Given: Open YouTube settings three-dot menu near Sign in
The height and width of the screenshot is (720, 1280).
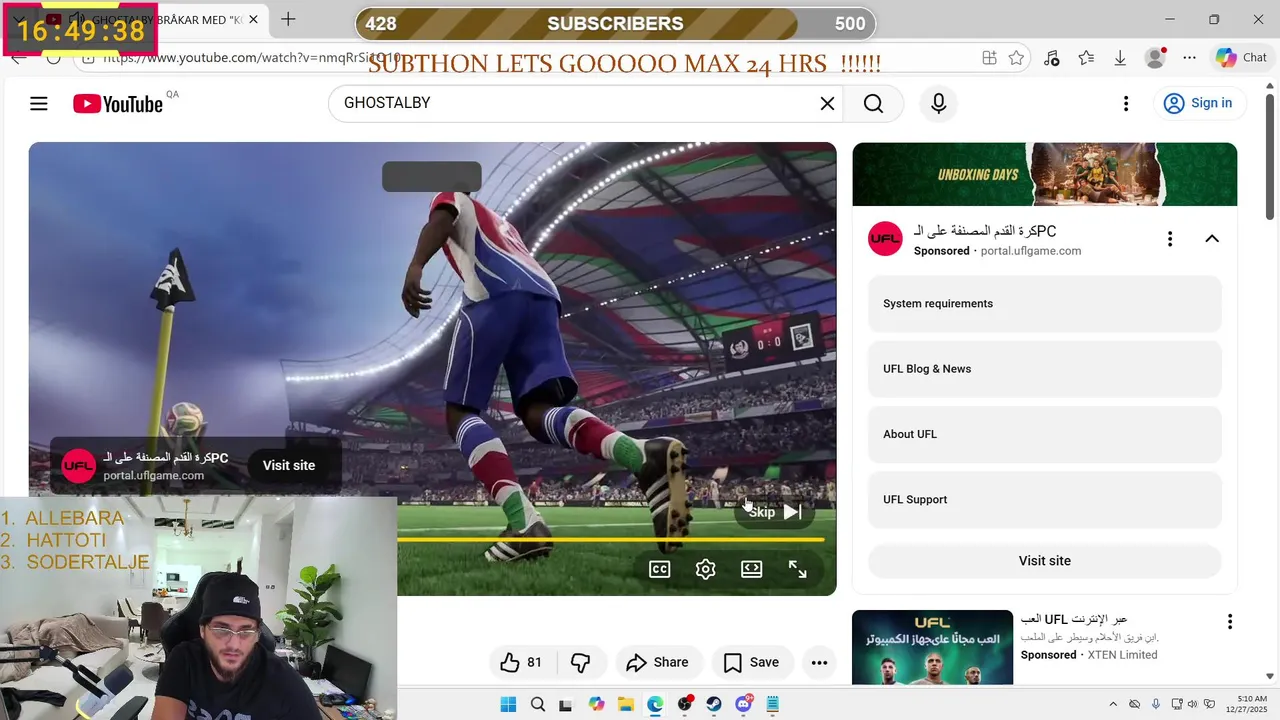Looking at the screenshot, I should (1126, 103).
